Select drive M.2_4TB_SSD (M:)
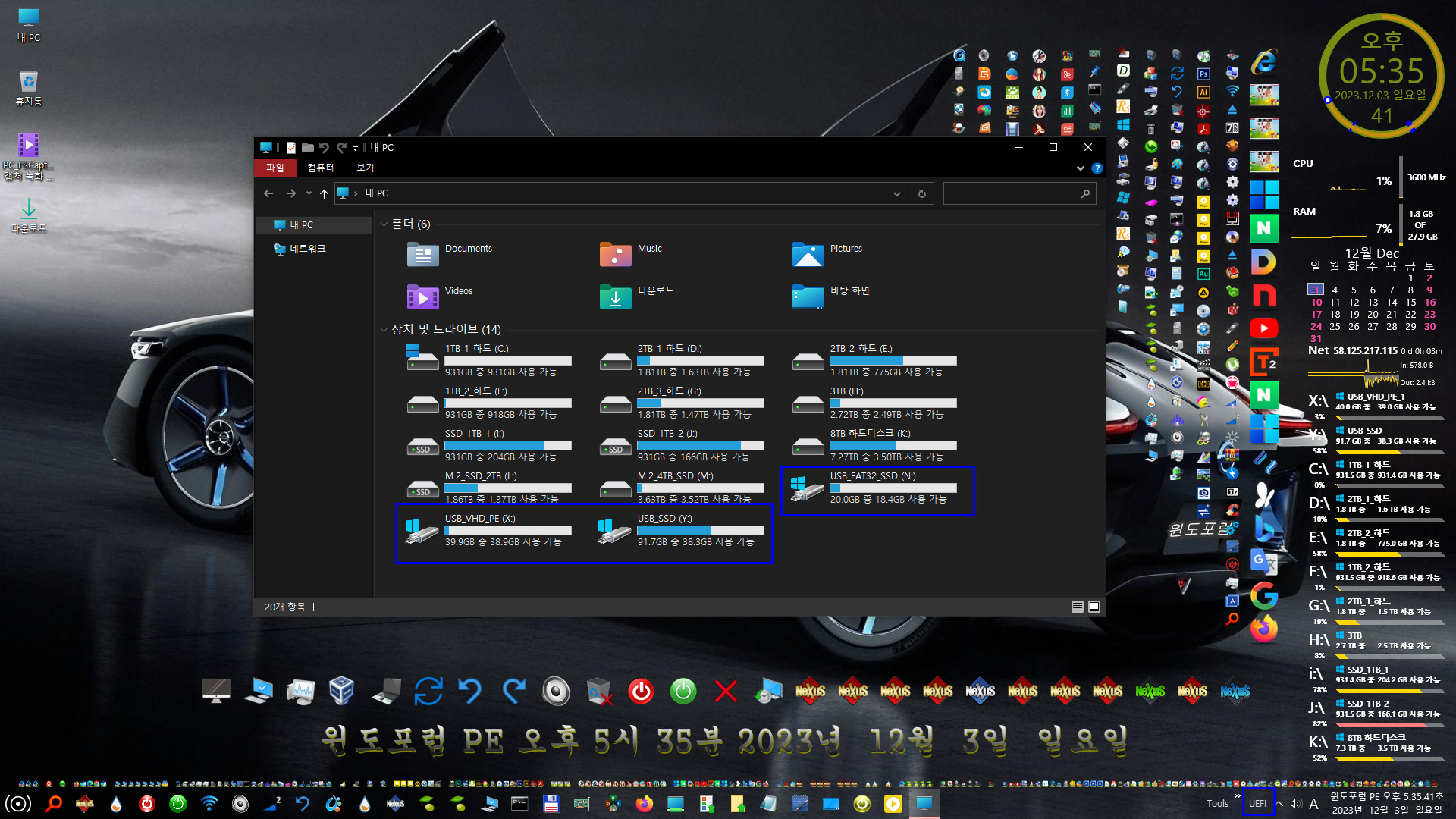The height and width of the screenshot is (819, 1456). [x=682, y=487]
